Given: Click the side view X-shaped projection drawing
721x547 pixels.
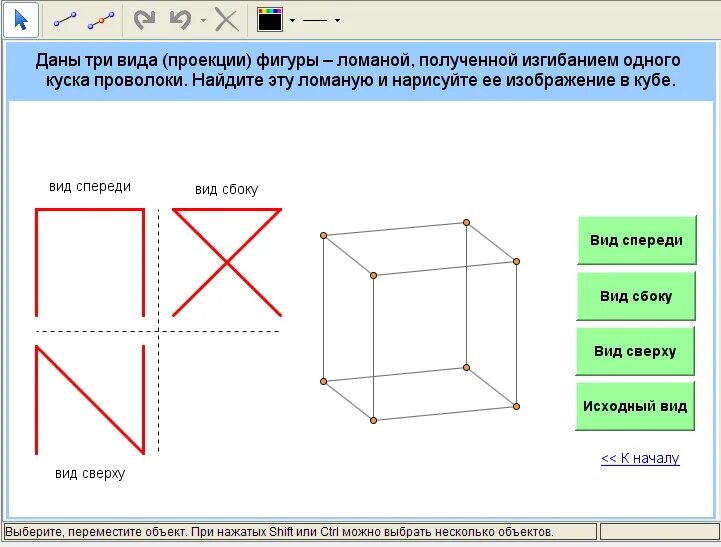Looking at the screenshot, I should coord(227,262).
